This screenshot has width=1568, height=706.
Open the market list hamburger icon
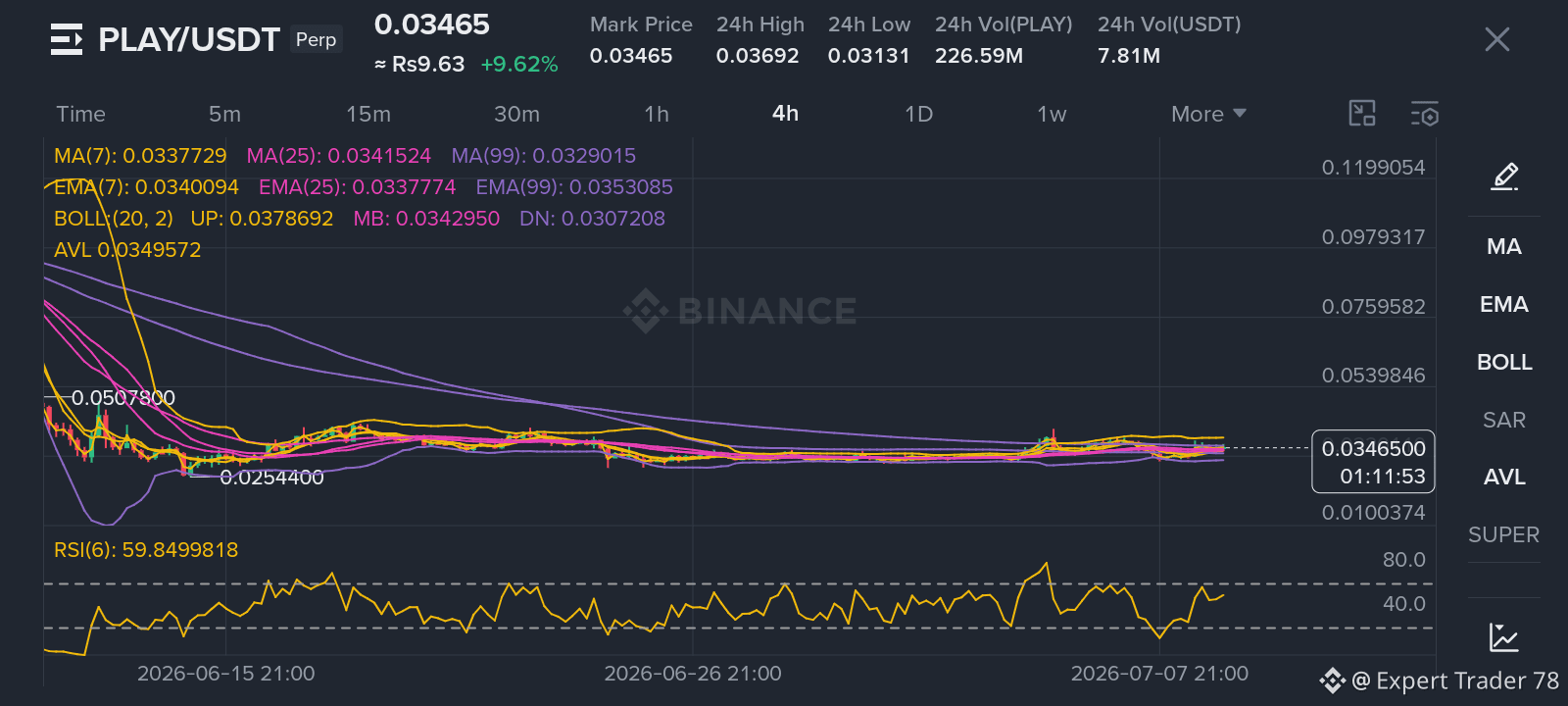point(67,40)
